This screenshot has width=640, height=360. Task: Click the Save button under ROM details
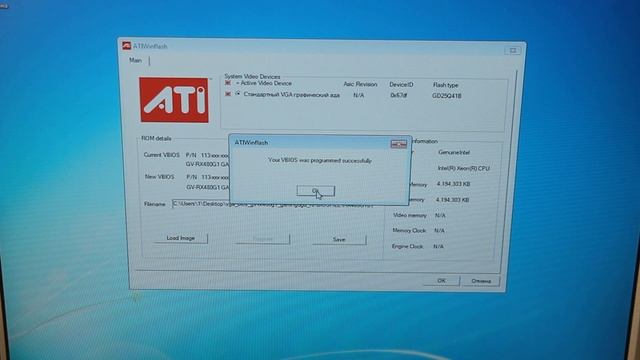(x=339, y=240)
